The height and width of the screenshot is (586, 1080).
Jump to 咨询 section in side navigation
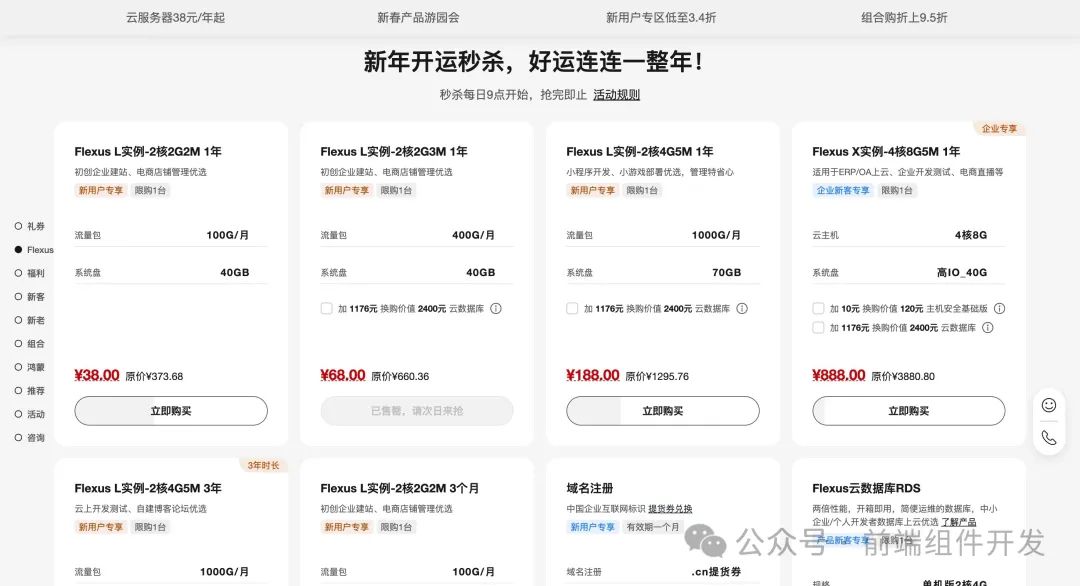30,437
